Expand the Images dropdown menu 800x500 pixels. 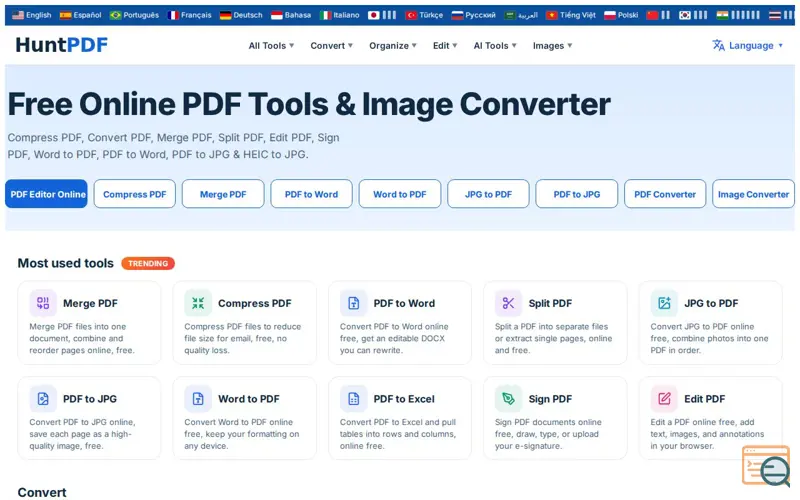click(553, 45)
